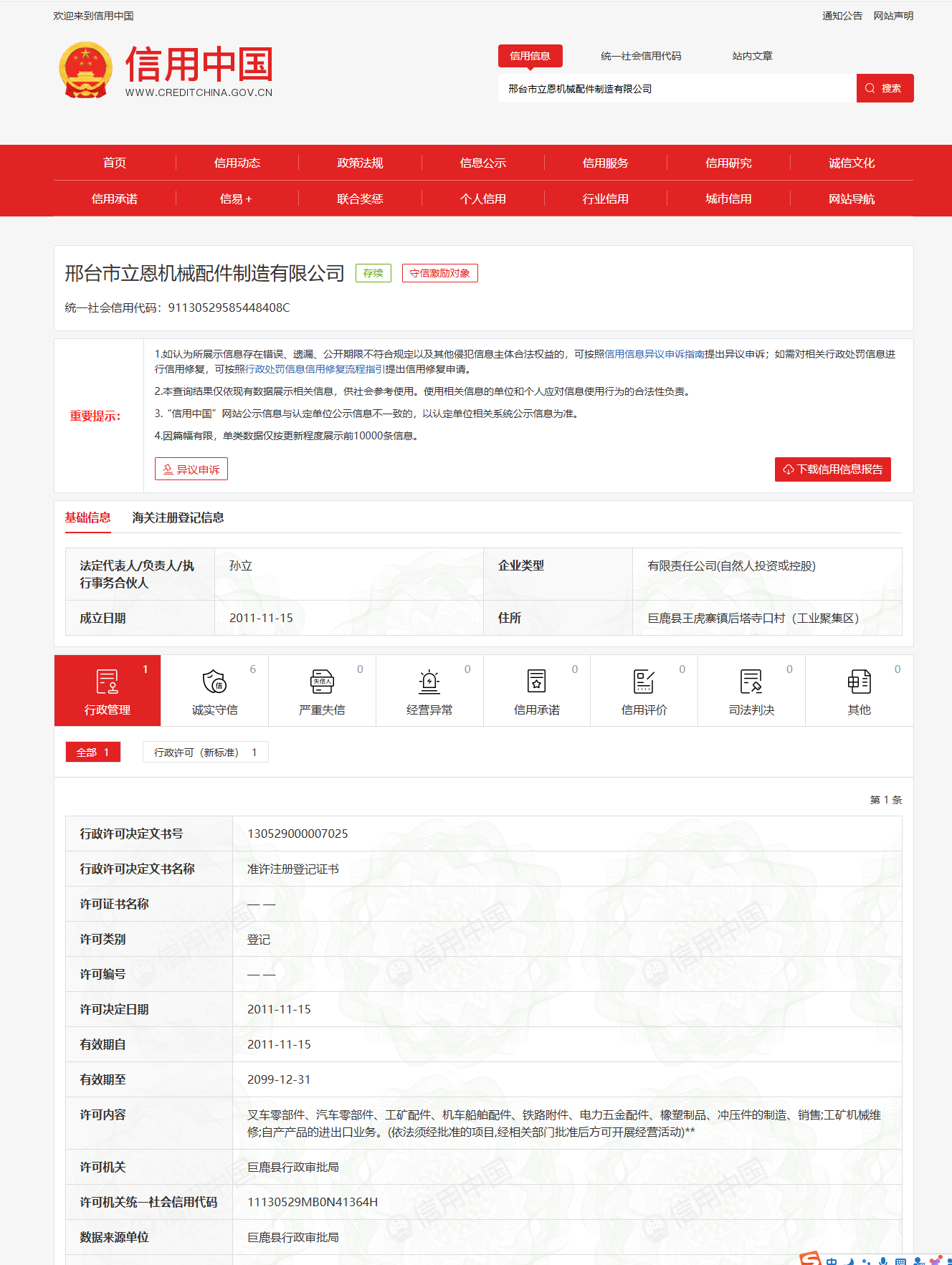Click the credit code 91130529585448408C
The image size is (952, 1265).
tap(229, 307)
